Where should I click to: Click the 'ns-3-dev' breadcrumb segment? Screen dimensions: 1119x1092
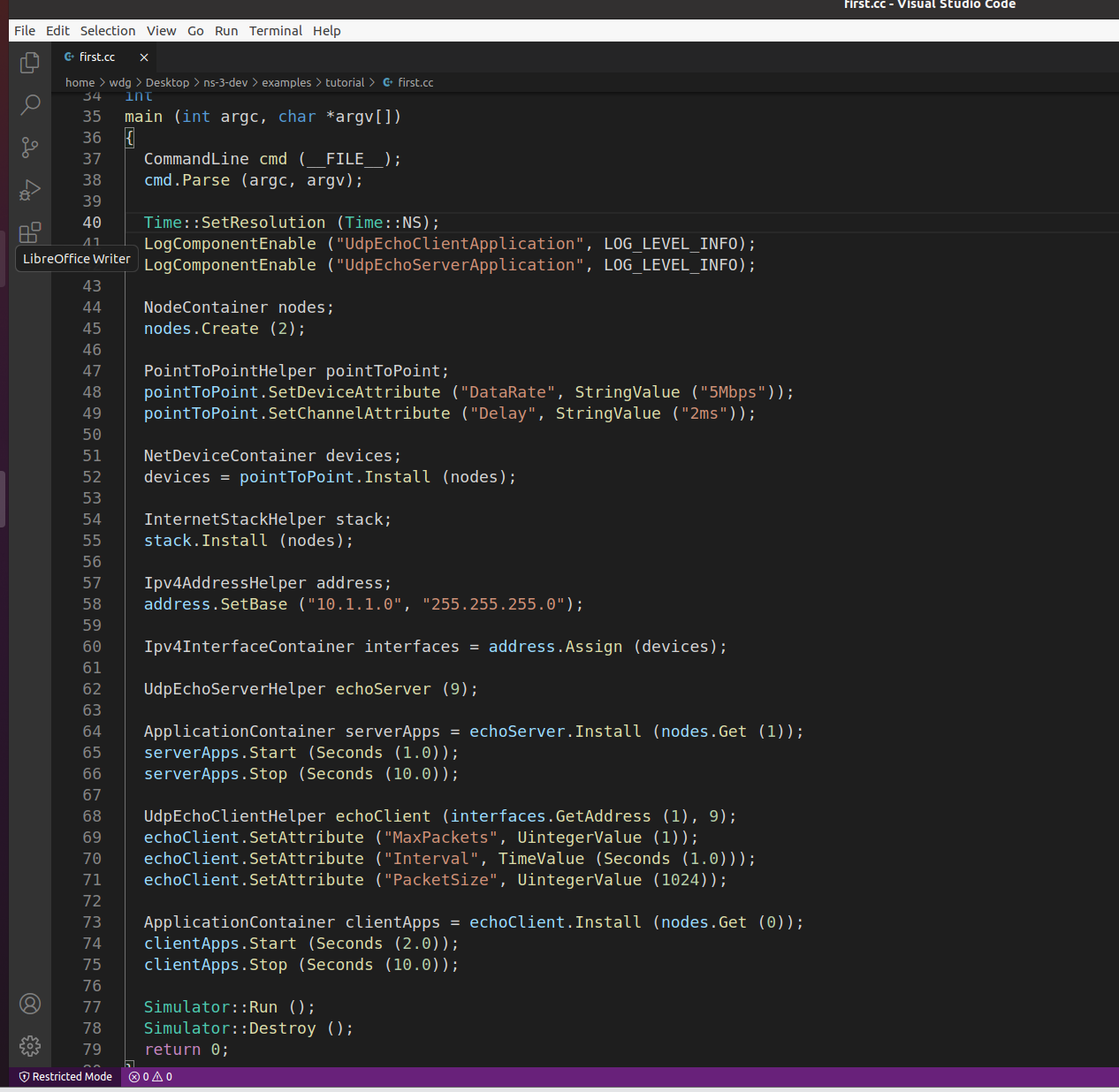(225, 82)
